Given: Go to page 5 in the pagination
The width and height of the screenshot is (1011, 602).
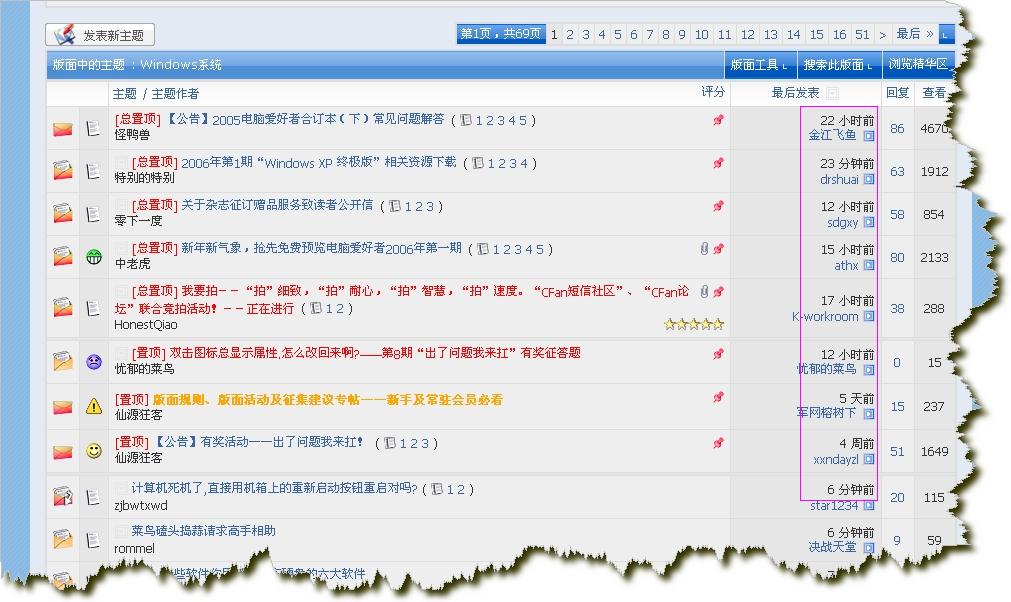Looking at the screenshot, I should click(x=618, y=34).
